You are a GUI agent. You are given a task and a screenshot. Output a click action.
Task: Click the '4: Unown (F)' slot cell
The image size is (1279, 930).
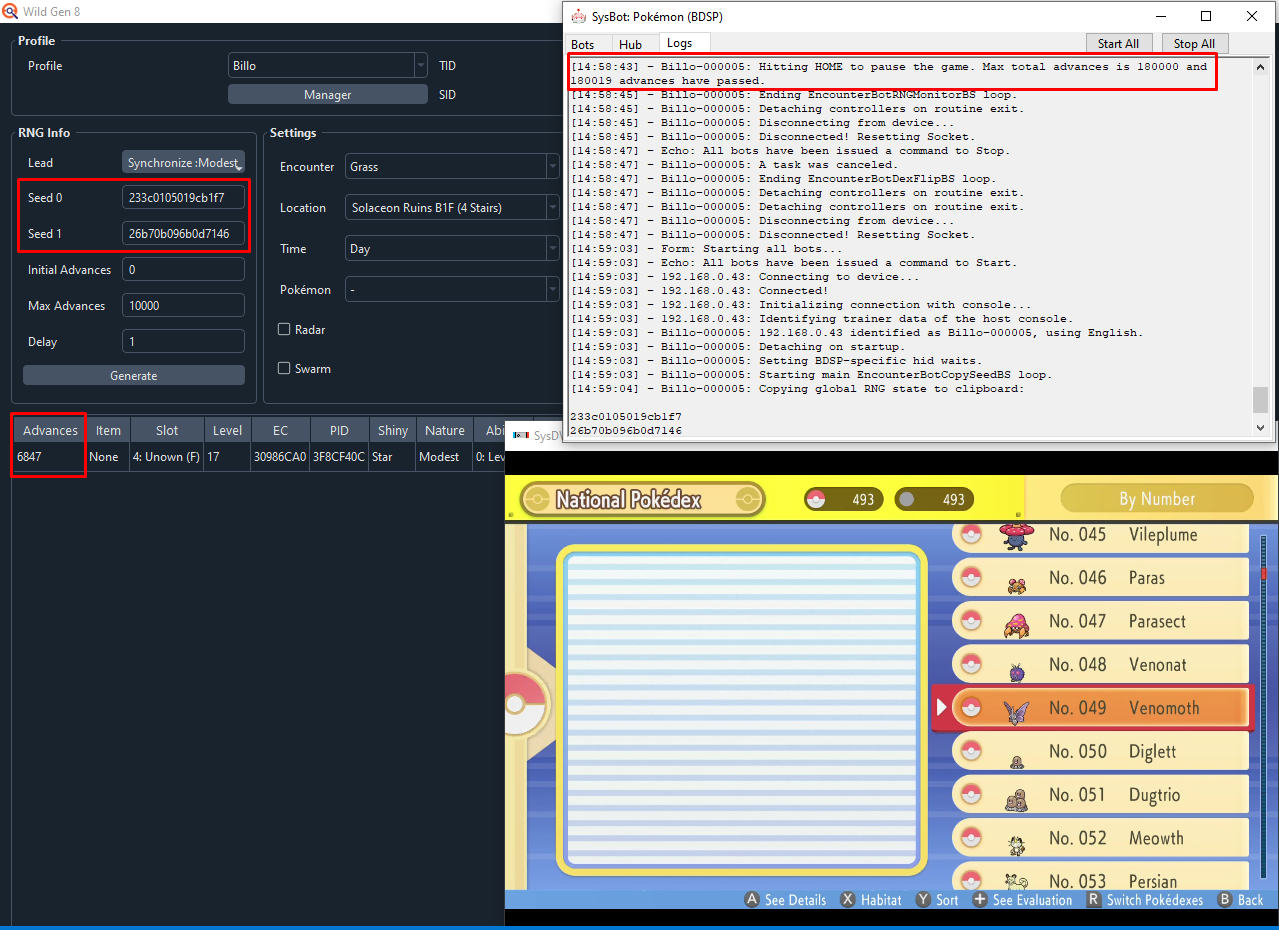coord(167,457)
